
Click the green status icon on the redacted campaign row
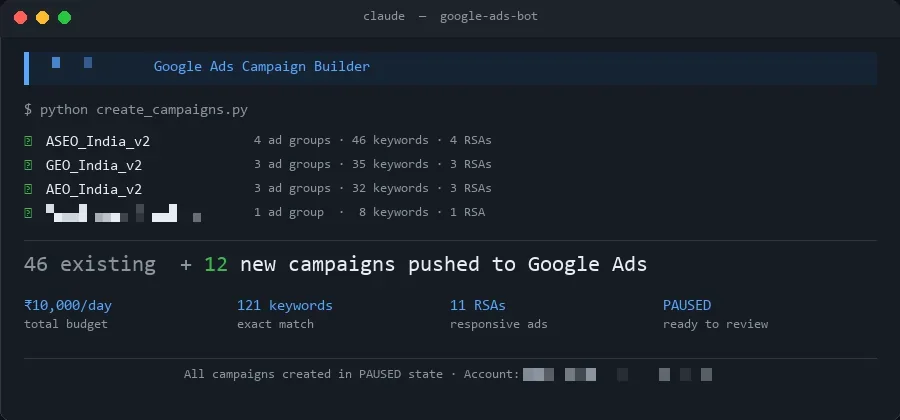pyautogui.click(x=28, y=213)
